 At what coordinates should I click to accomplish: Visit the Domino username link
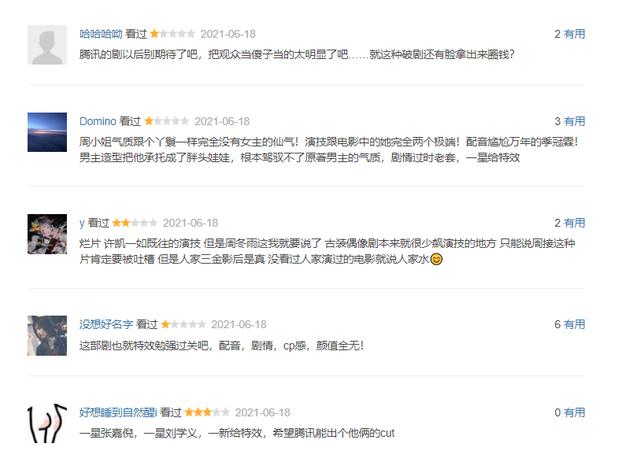[98, 121]
